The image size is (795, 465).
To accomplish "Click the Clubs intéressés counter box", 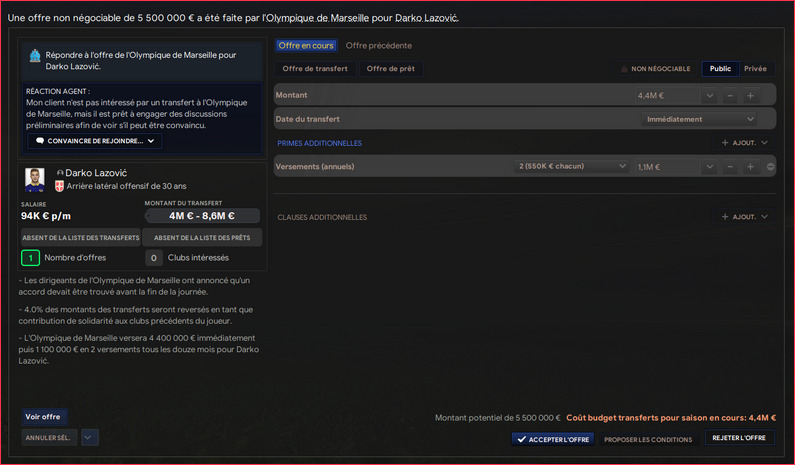I will (x=153, y=258).
